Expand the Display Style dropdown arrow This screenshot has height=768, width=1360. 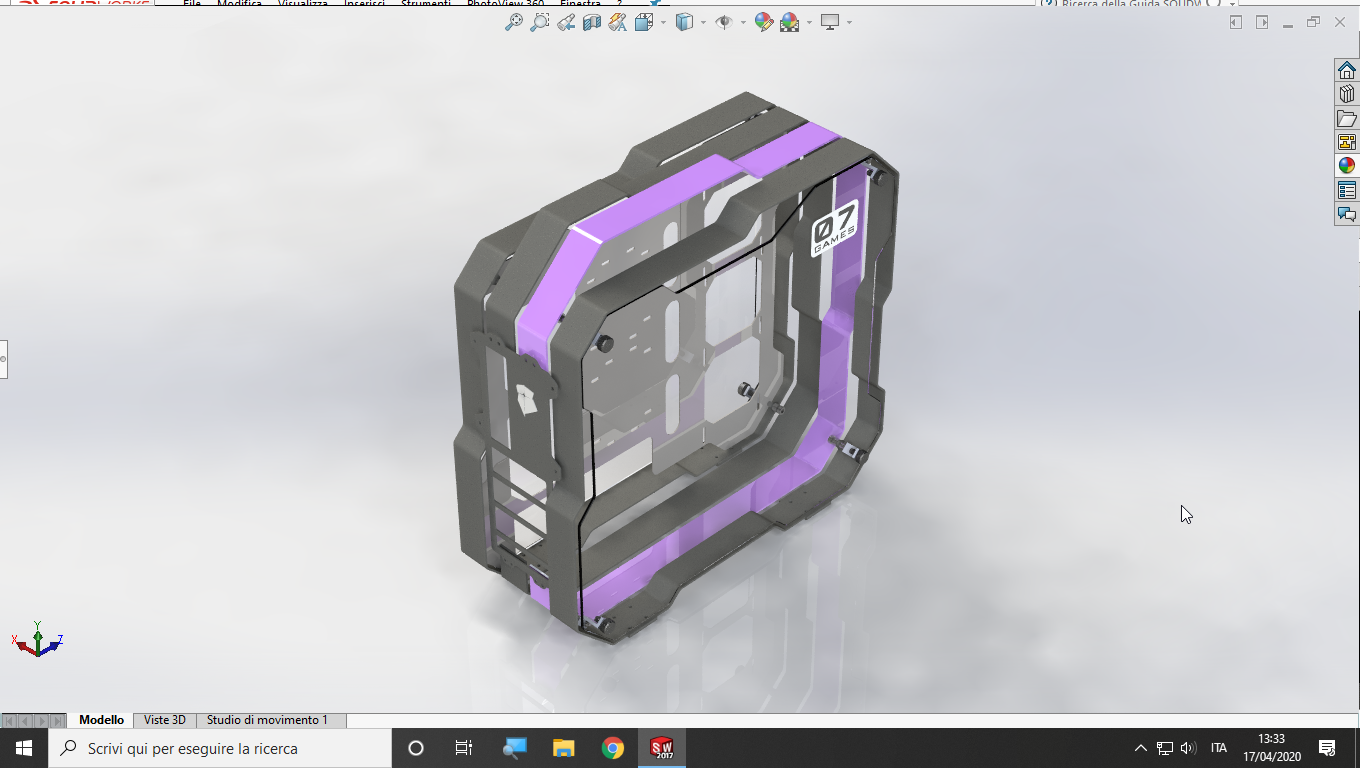click(x=703, y=22)
